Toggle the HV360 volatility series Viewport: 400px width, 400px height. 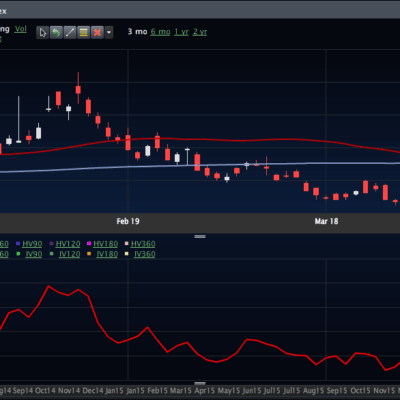tap(143, 244)
